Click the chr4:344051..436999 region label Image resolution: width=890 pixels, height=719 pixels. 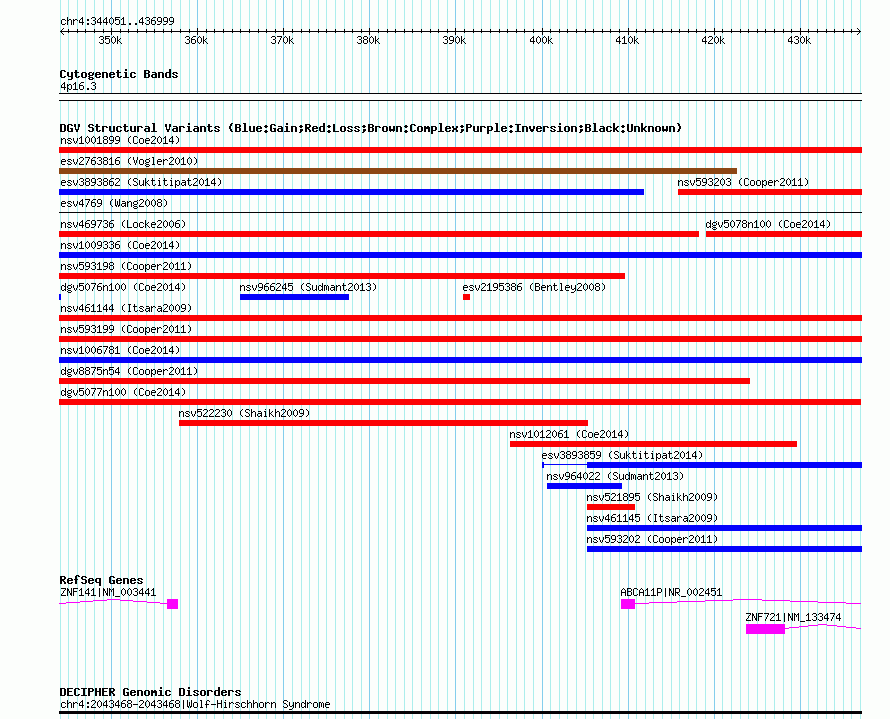pos(117,22)
